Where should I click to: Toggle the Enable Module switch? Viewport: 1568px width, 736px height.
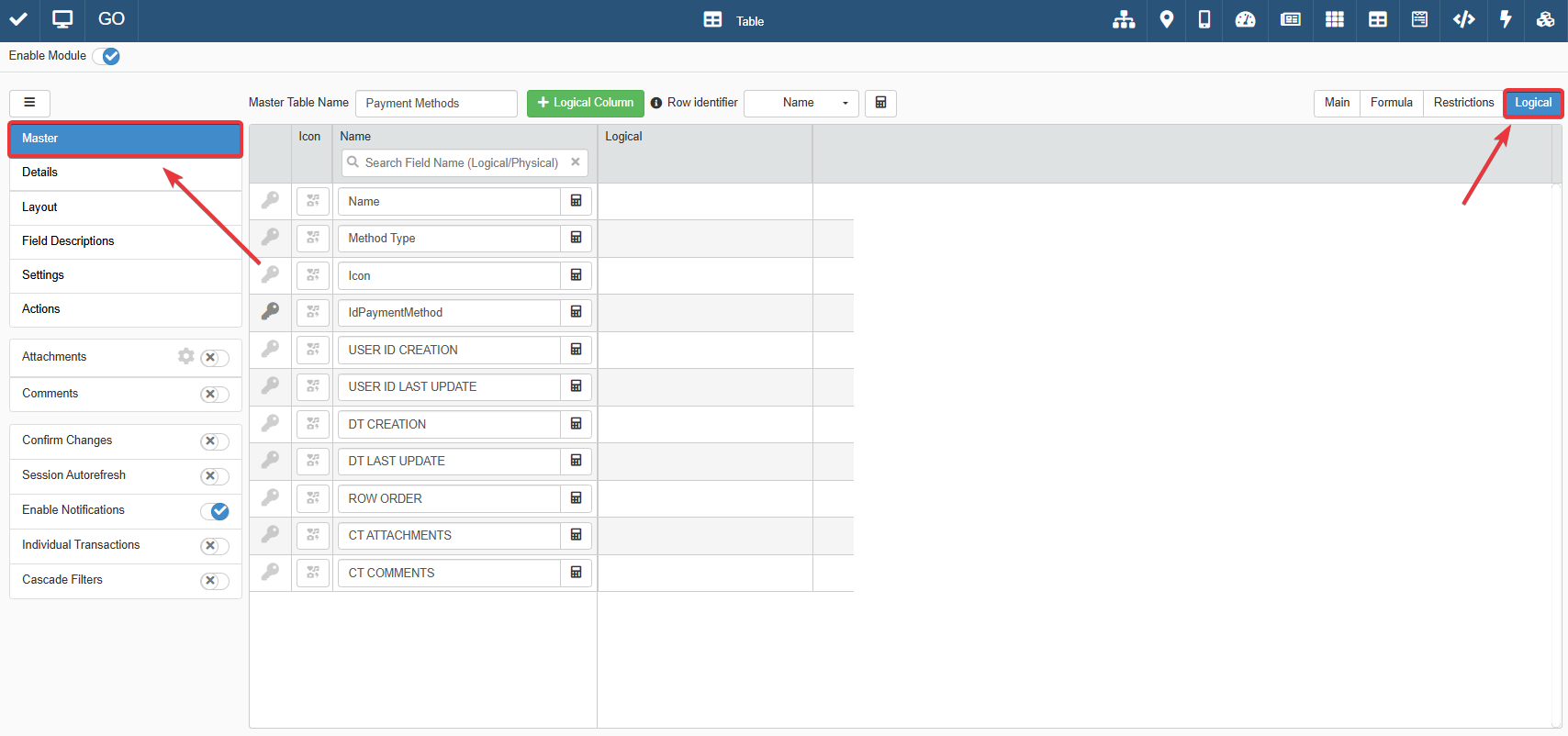tap(106, 56)
